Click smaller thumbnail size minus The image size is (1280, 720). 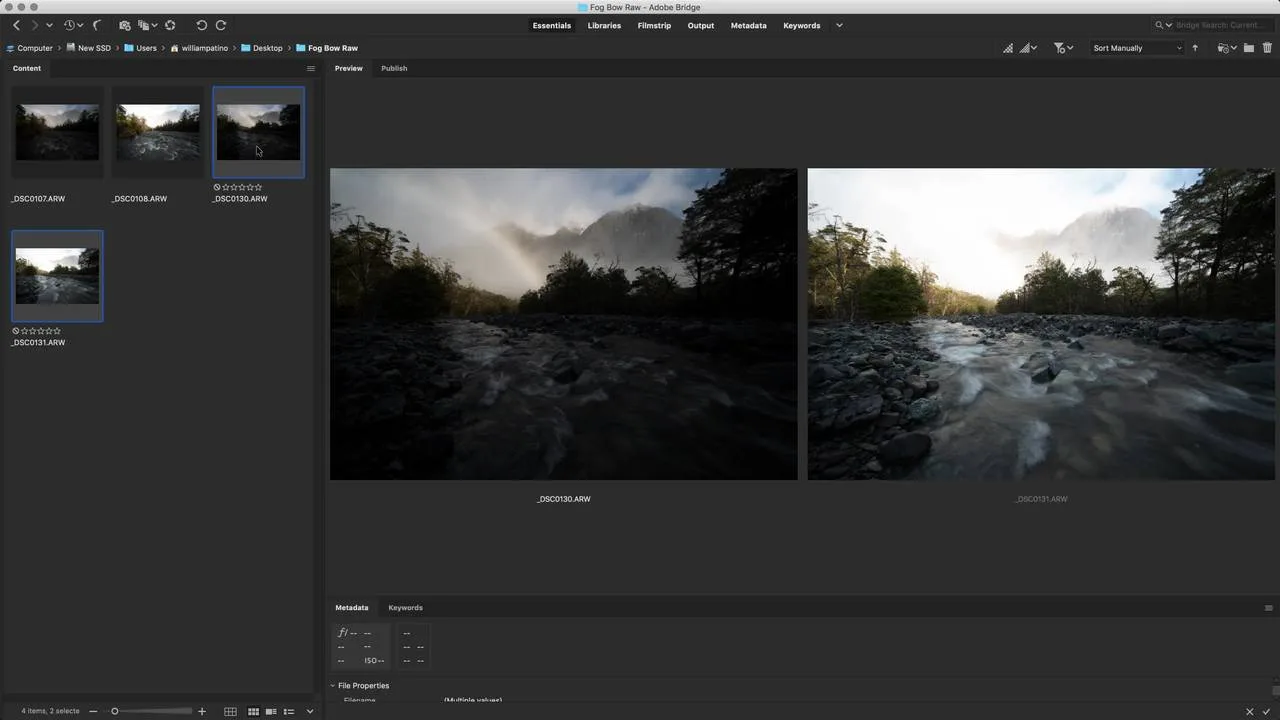click(93, 711)
